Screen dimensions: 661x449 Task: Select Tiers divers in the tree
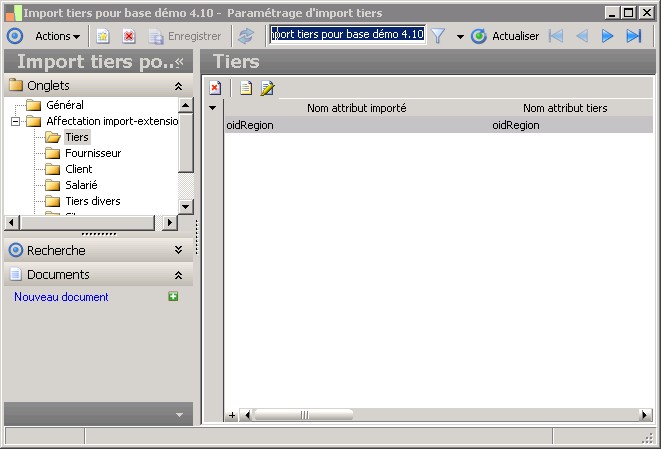(93, 201)
